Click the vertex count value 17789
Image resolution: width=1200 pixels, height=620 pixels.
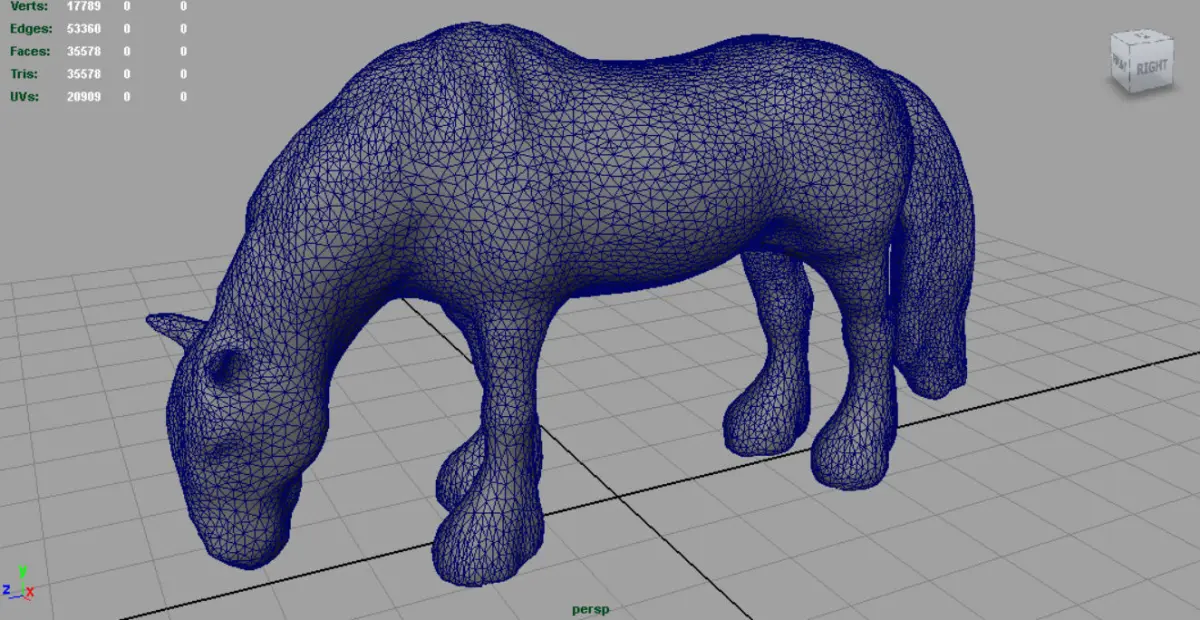pyautogui.click(x=83, y=7)
